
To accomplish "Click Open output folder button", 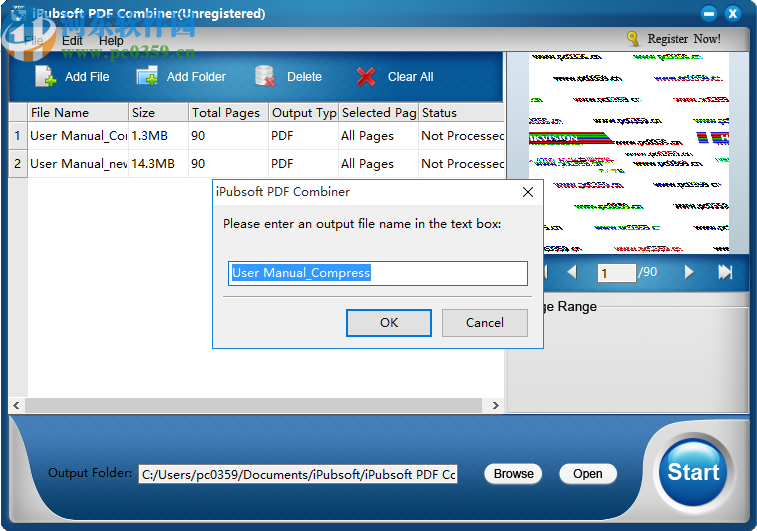I will click(x=588, y=474).
